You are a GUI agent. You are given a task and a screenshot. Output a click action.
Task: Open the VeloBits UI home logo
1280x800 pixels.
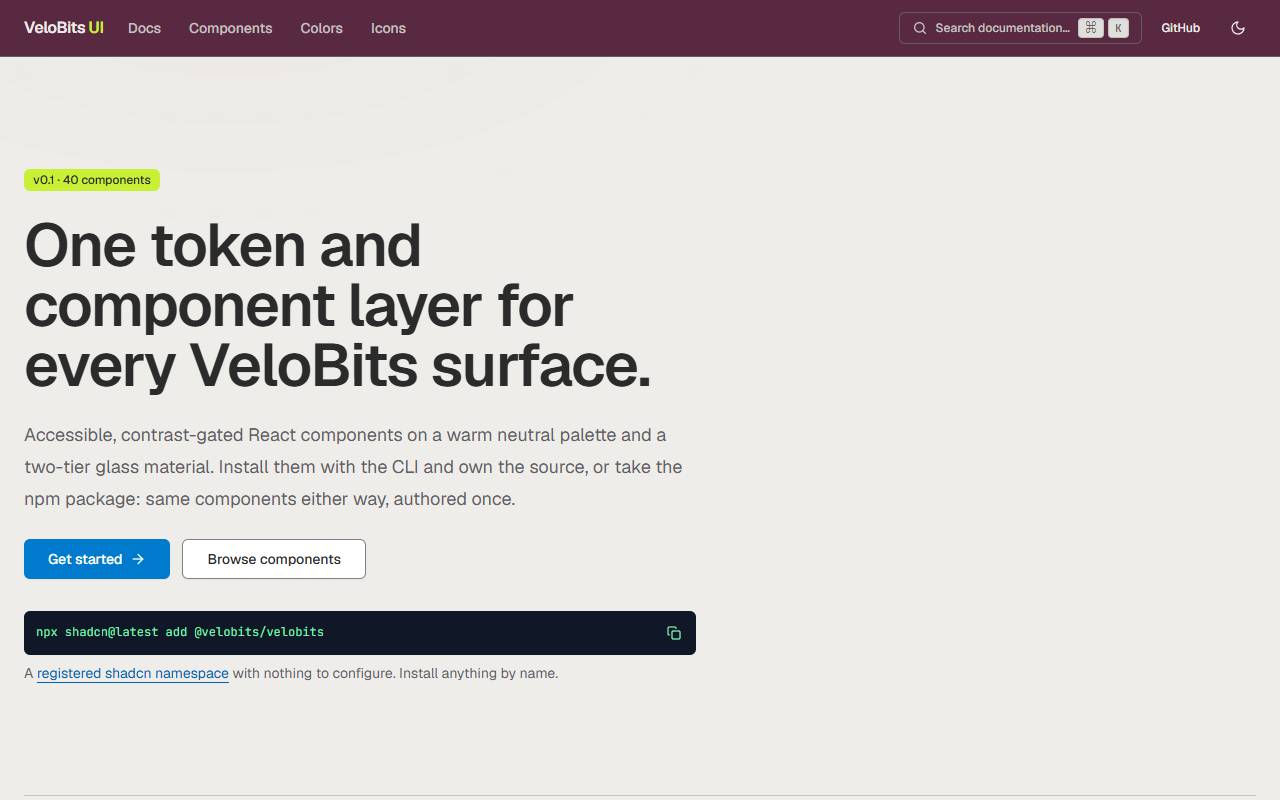(64, 28)
